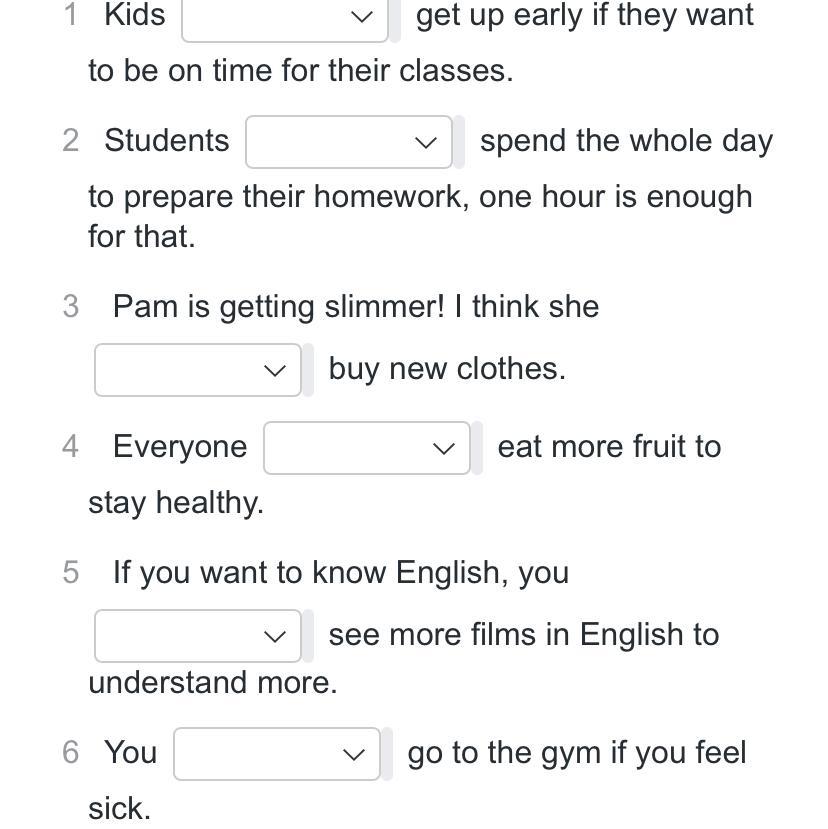
Task: Click the chevron arrow in sentence 1 dropdown
Action: [x=362, y=17]
